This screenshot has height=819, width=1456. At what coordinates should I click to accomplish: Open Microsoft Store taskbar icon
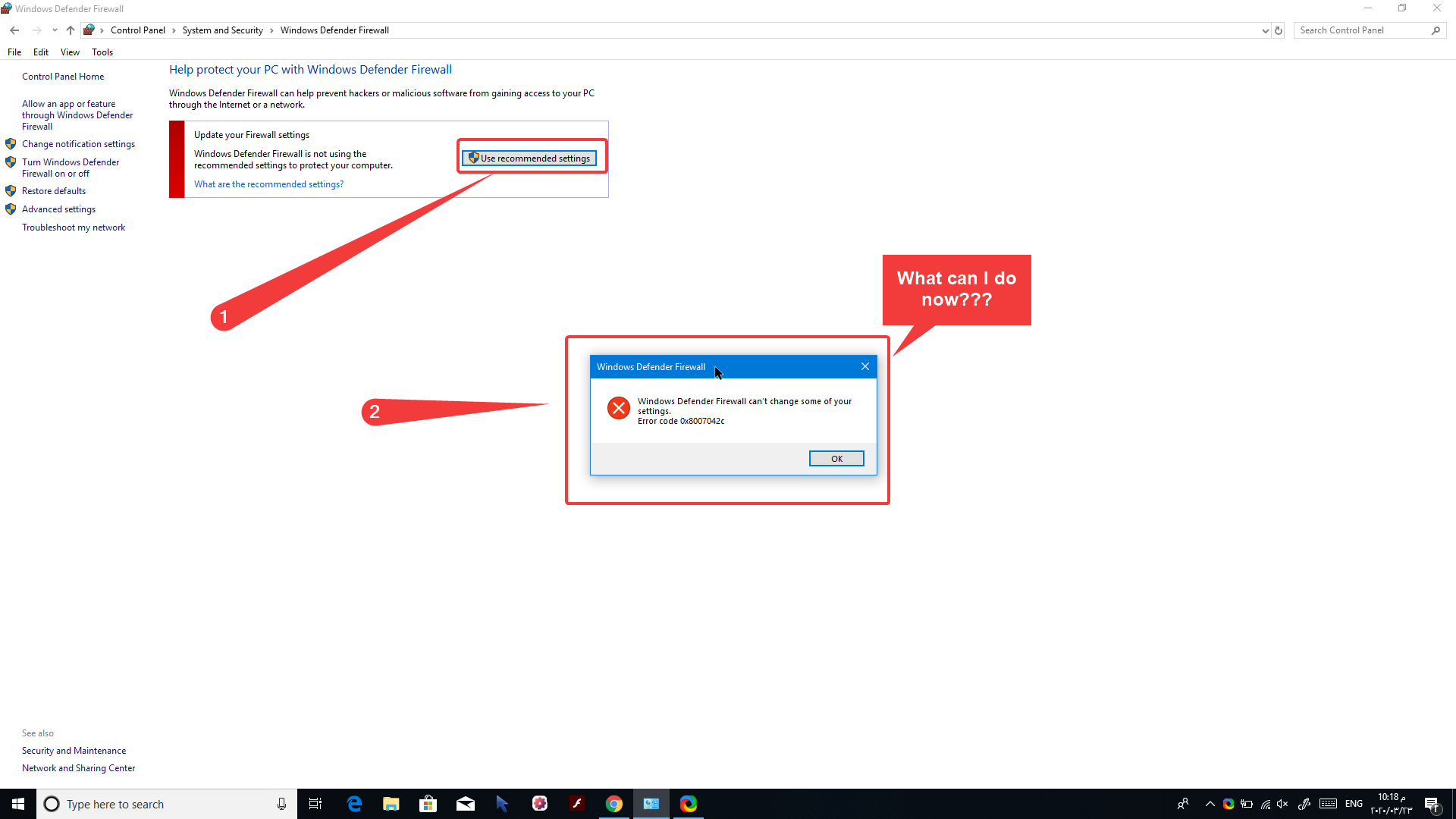click(x=428, y=804)
